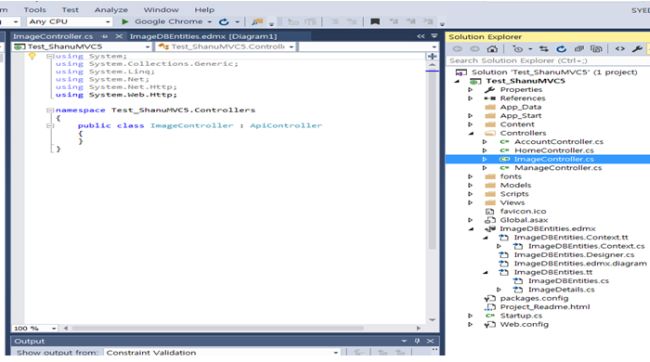
Task: Pin the ImageController.cs tab
Action: point(105,36)
